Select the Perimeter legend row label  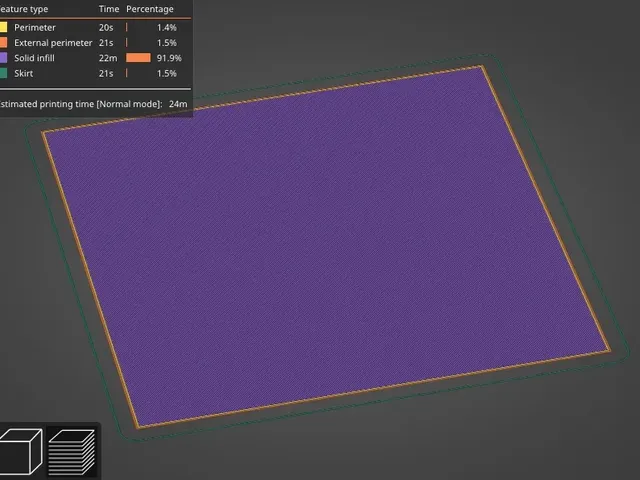35,27
